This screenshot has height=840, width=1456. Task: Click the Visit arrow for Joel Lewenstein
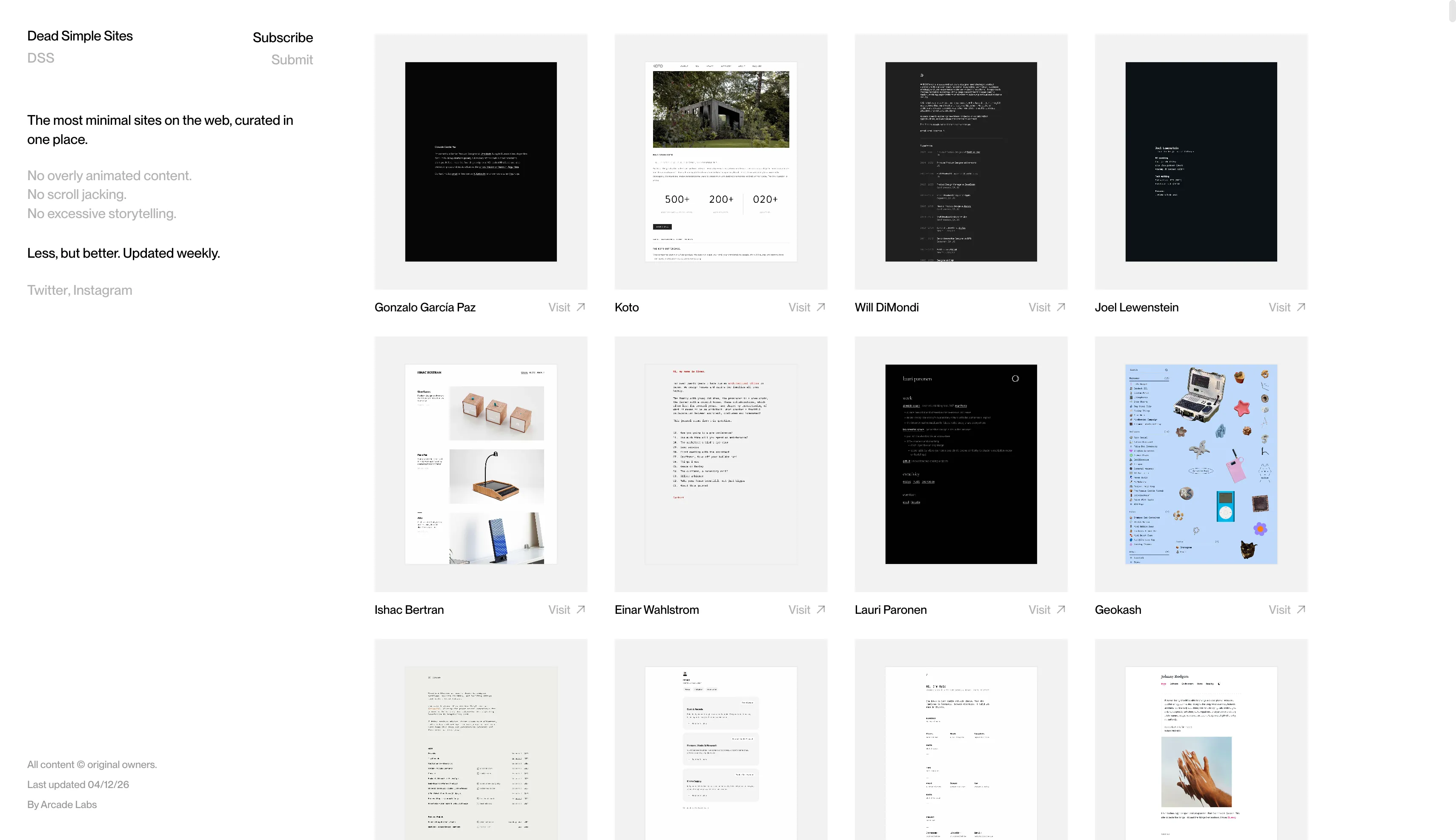point(1301,307)
